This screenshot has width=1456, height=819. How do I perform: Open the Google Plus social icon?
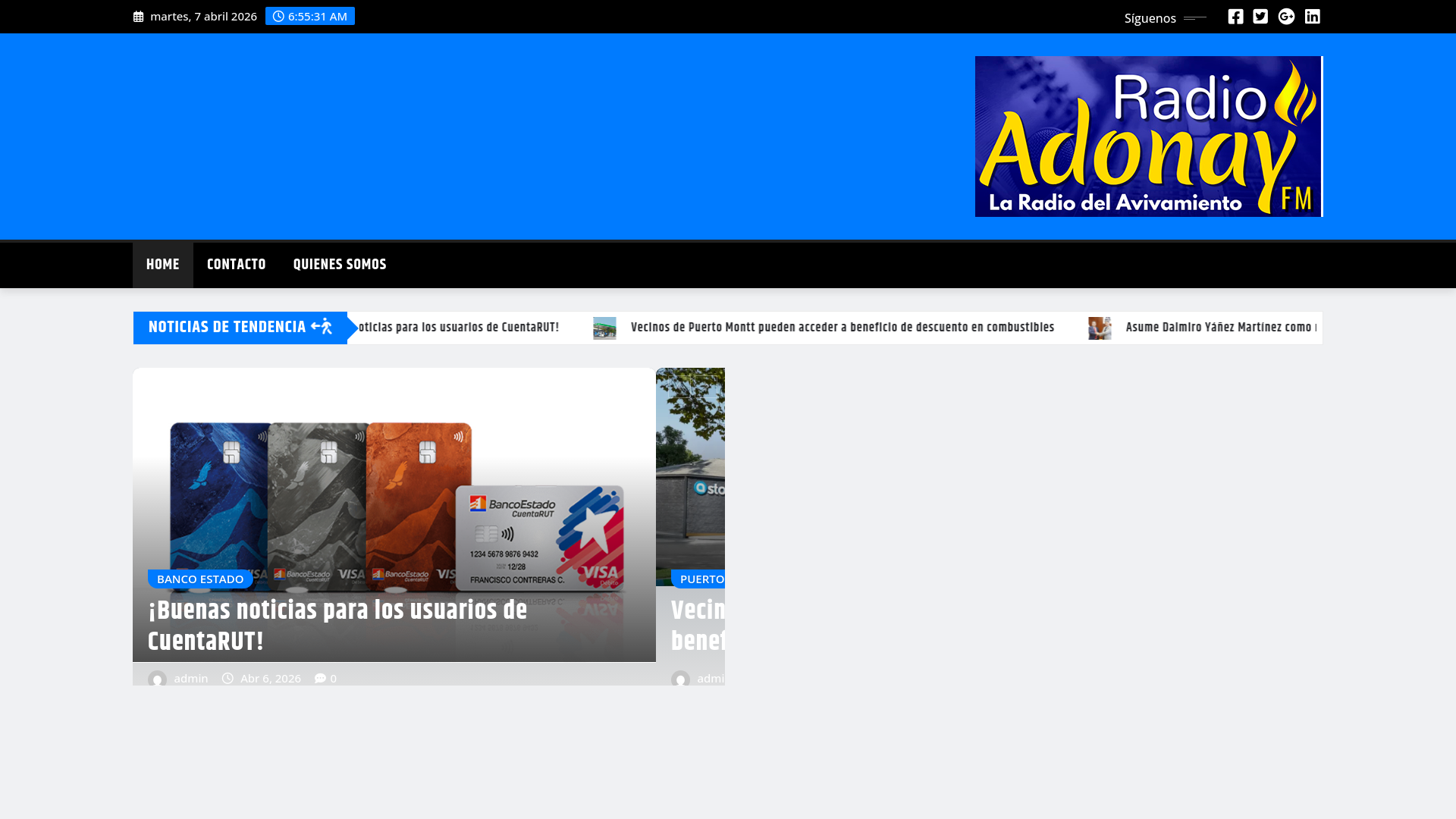[1286, 17]
